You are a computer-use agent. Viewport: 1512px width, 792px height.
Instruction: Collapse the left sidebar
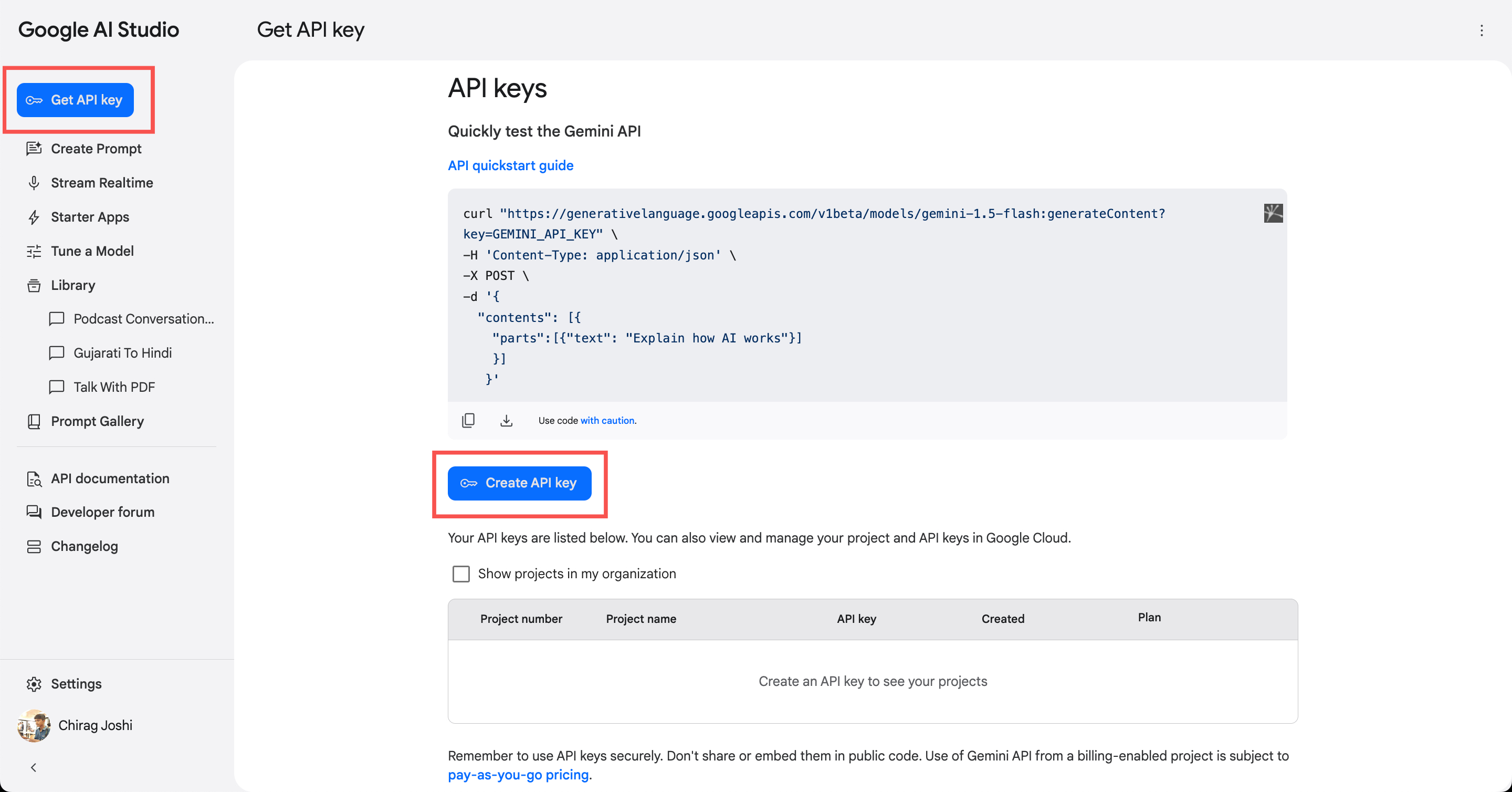click(34, 767)
